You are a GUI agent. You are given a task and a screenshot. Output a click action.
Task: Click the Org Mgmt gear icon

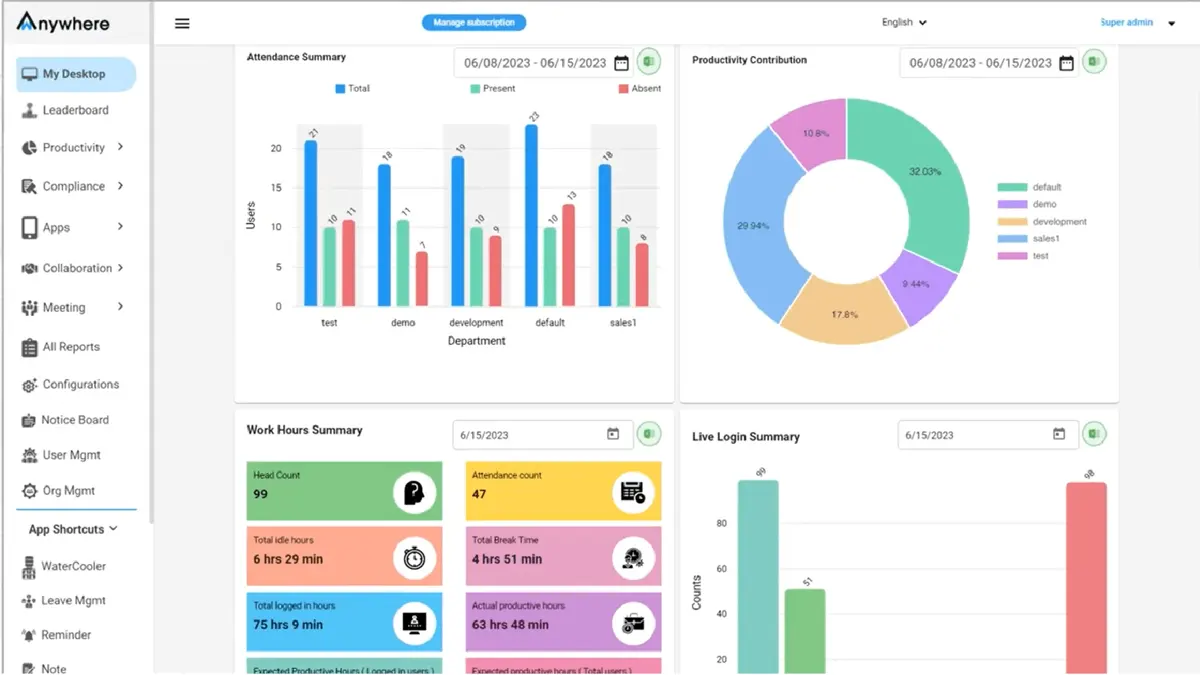click(30, 491)
